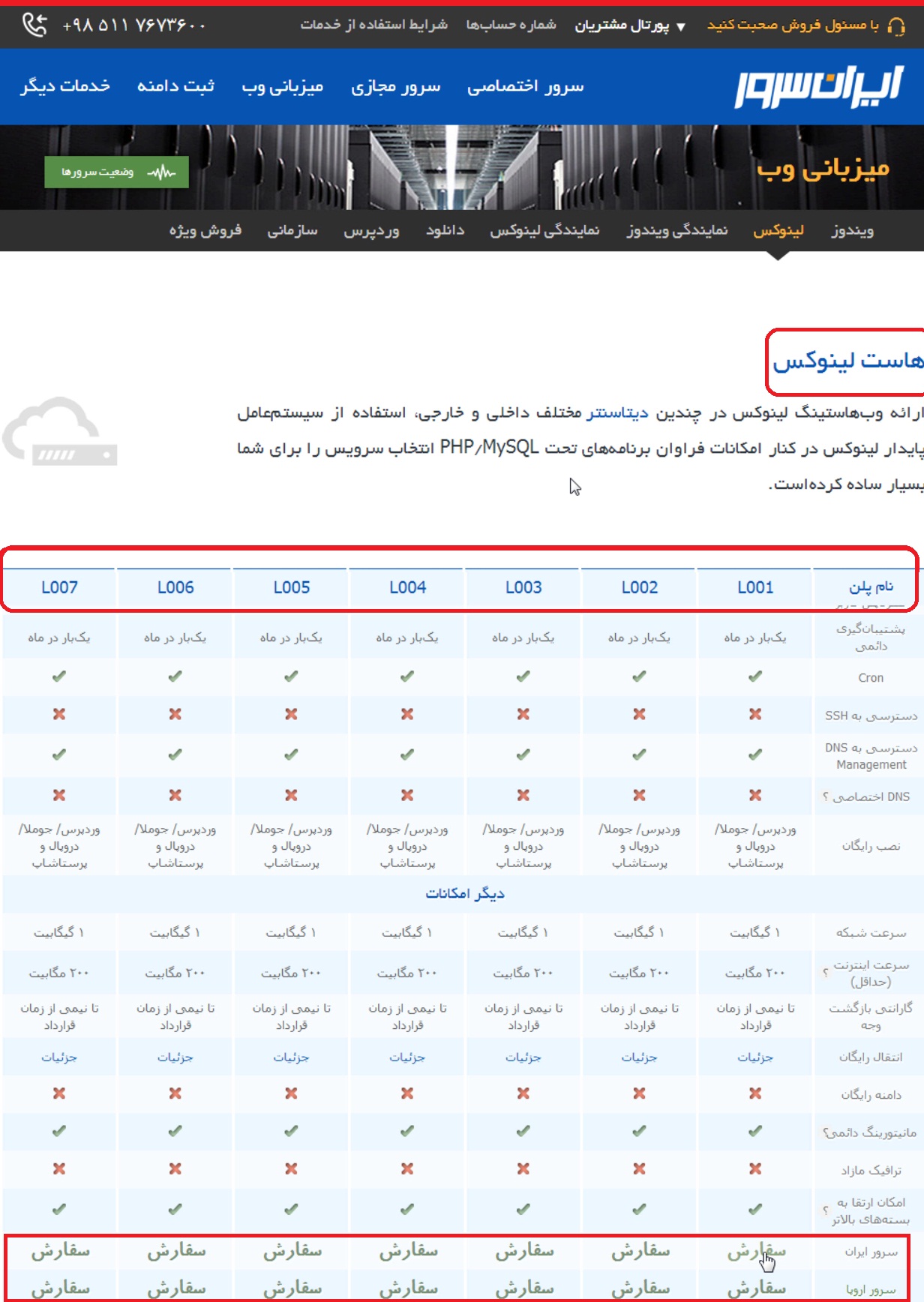
Task: Click the هاست لینوکس page heading
Action: [x=848, y=361]
